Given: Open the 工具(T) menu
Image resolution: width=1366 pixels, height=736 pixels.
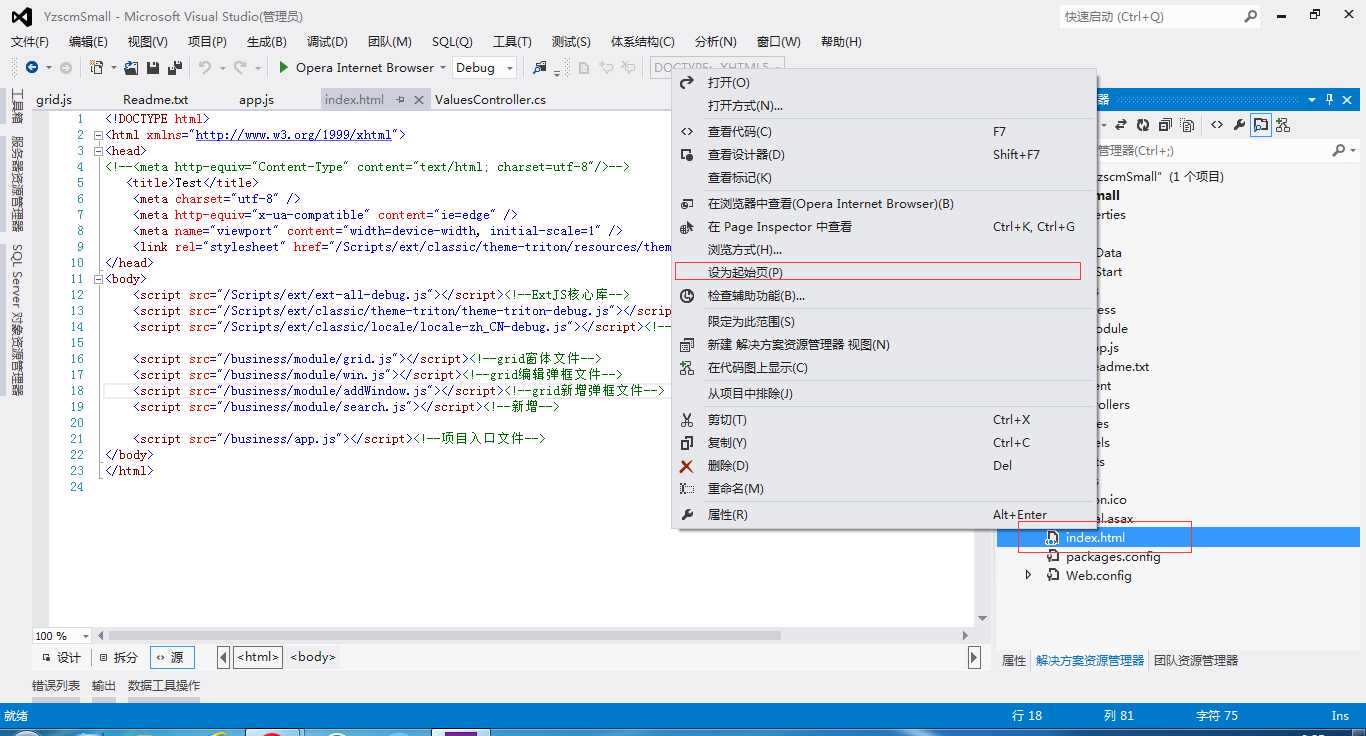Looking at the screenshot, I should (512, 41).
